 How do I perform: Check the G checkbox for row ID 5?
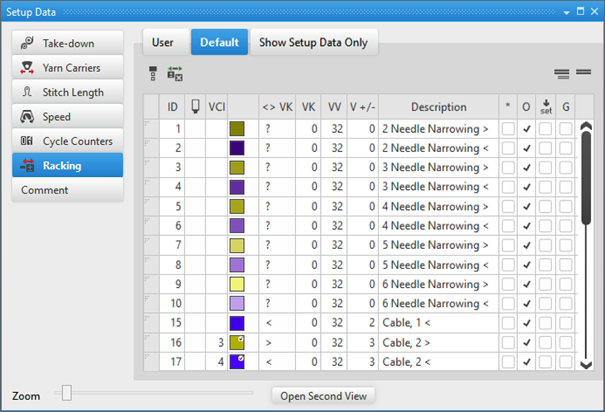[x=565, y=207]
